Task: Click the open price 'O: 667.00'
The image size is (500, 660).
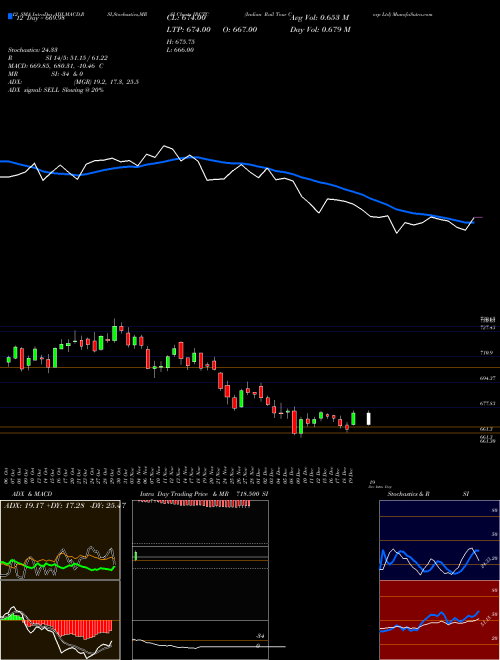Action: point(239,29)
